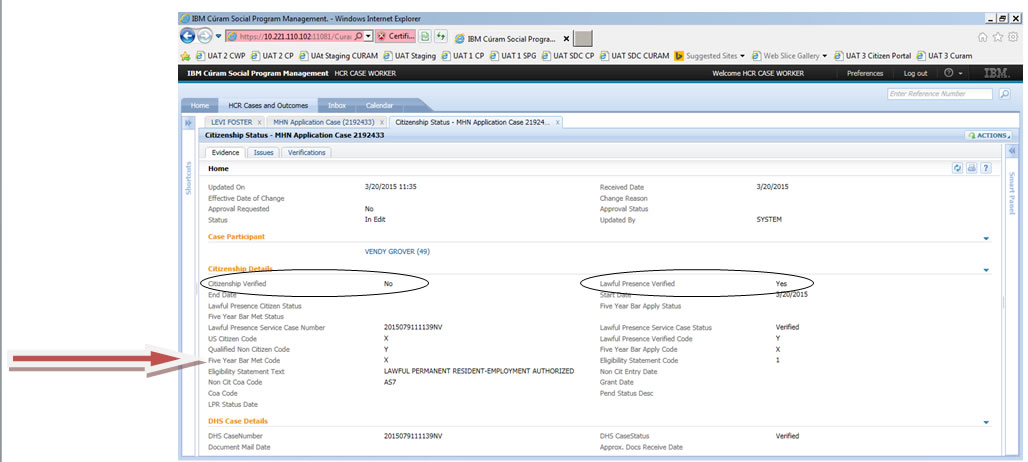Switch to the Issues tab

click(x=264, y=153)
